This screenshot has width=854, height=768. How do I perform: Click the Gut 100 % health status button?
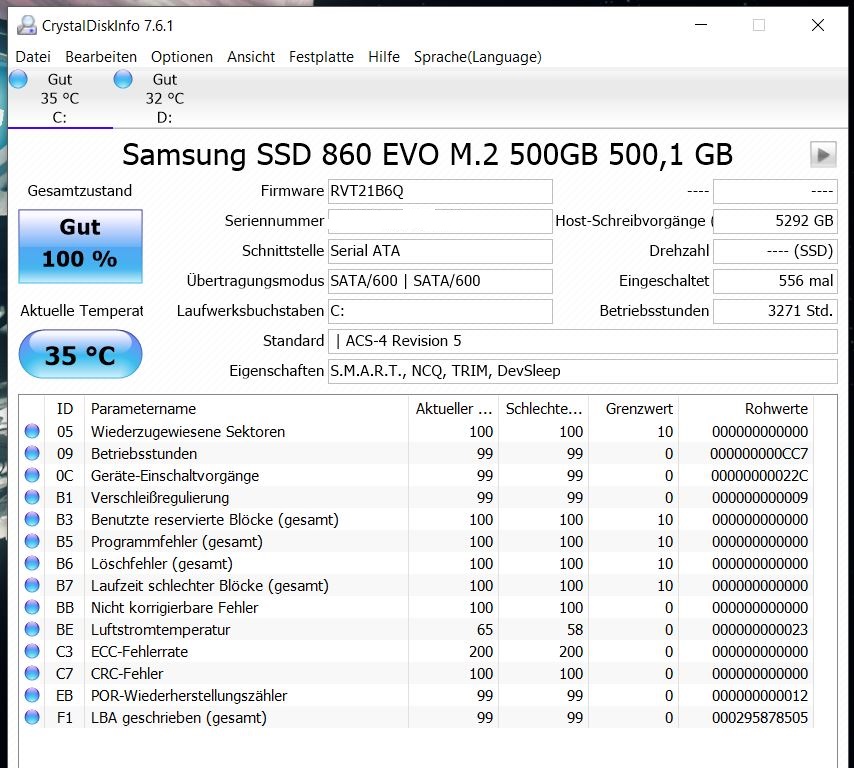(x=81, y=246)
